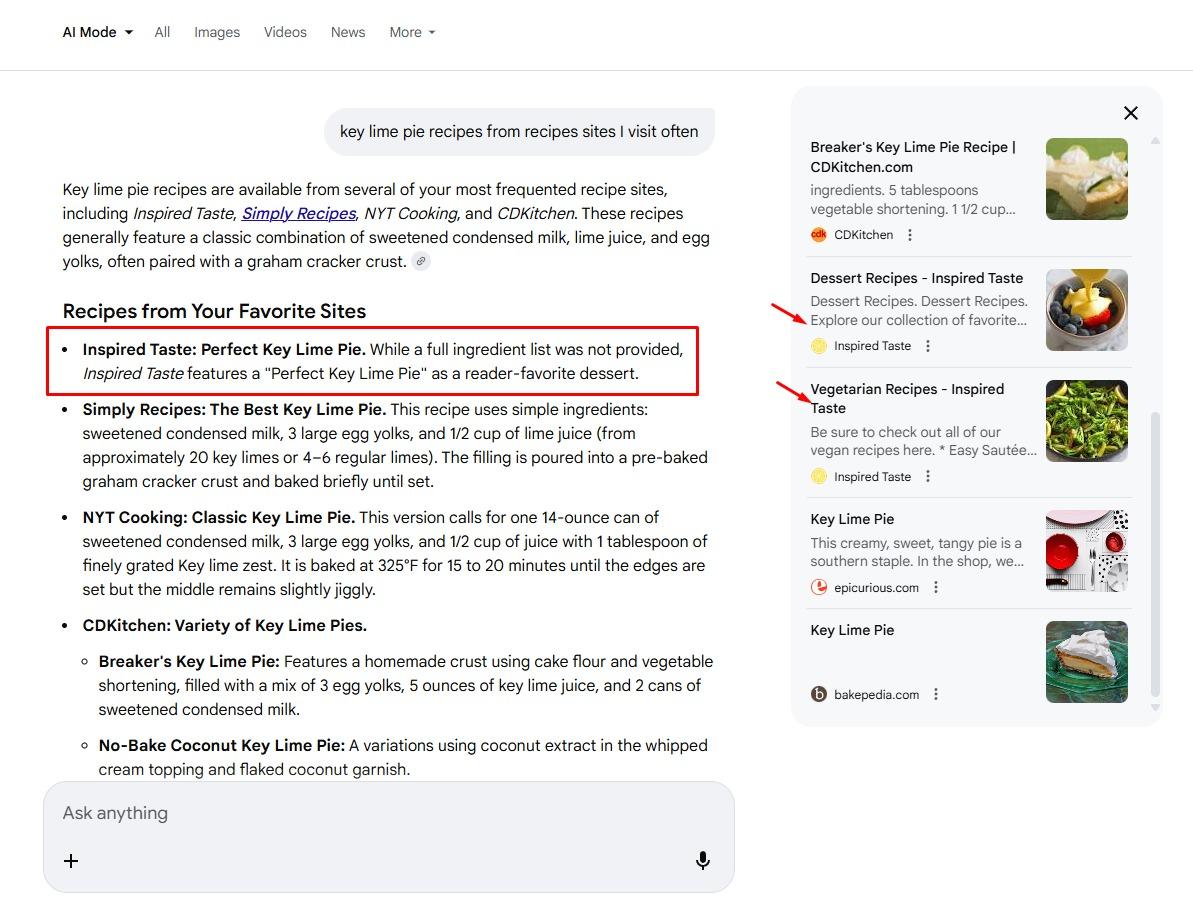Image resolution: width=1193 pixels, height=918 pixels.
Task: Click Inspired Taste favicon under Vegetarian Recipes
Action: click(819, 476)
